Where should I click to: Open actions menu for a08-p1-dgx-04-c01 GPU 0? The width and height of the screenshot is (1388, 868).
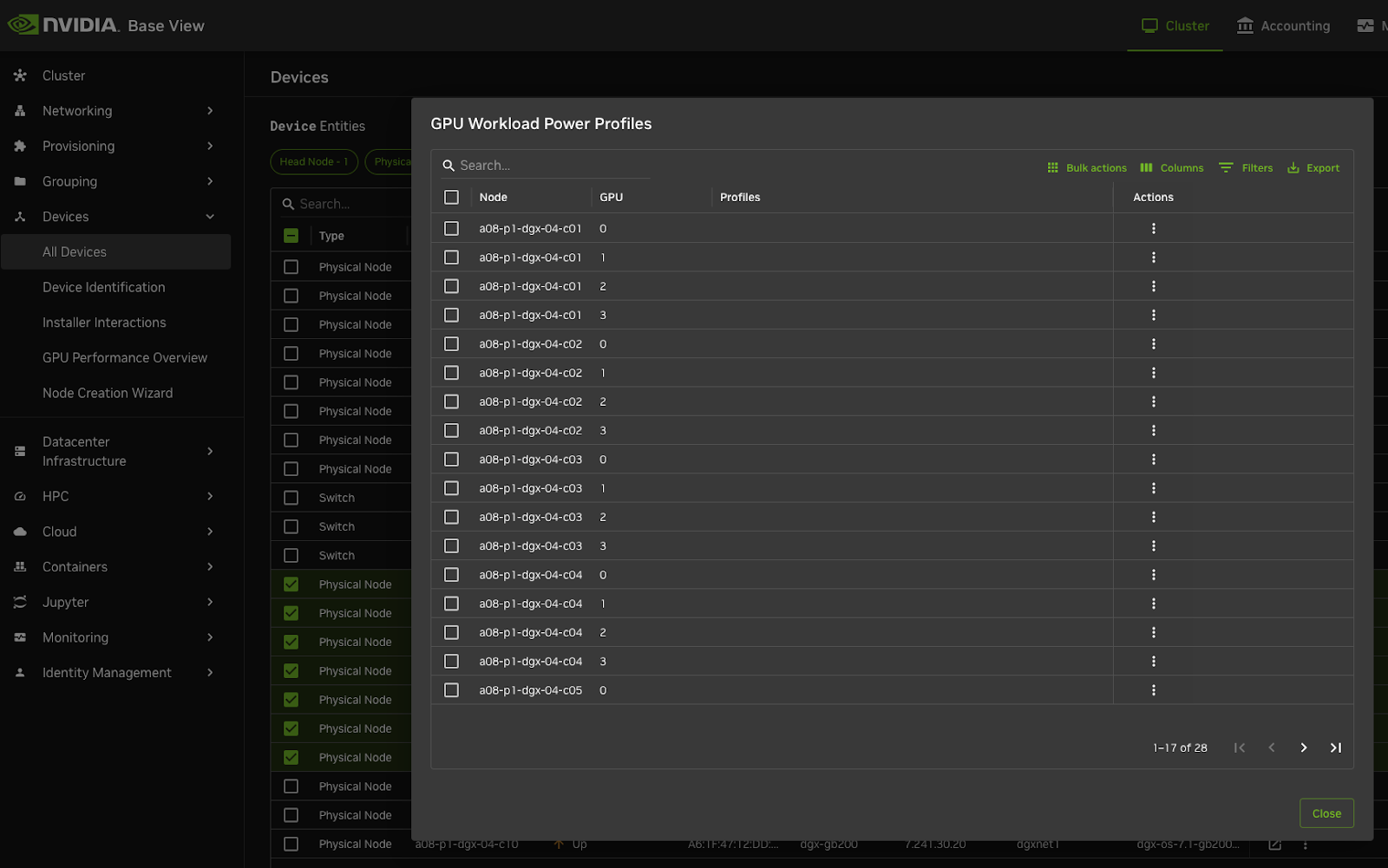1153,229
